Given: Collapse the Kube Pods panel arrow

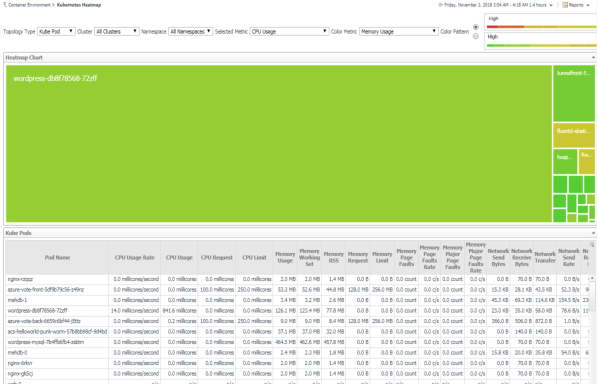Looking at the screenshot, I should click(x=593, y=233).
